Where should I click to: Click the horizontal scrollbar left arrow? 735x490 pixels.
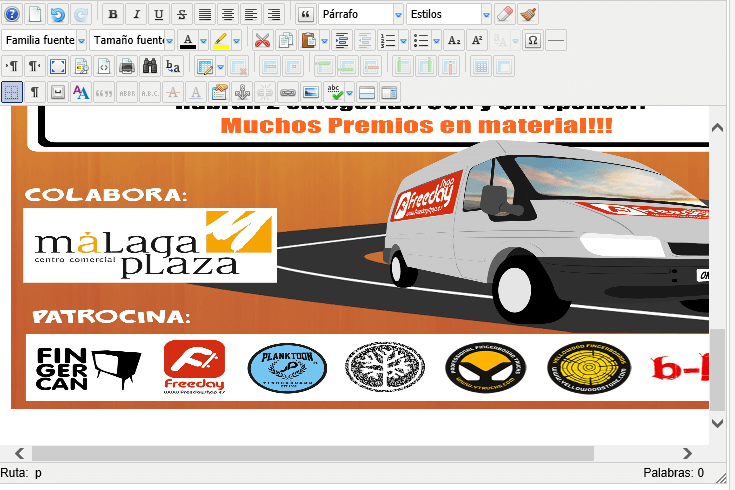tap(20, 453)
